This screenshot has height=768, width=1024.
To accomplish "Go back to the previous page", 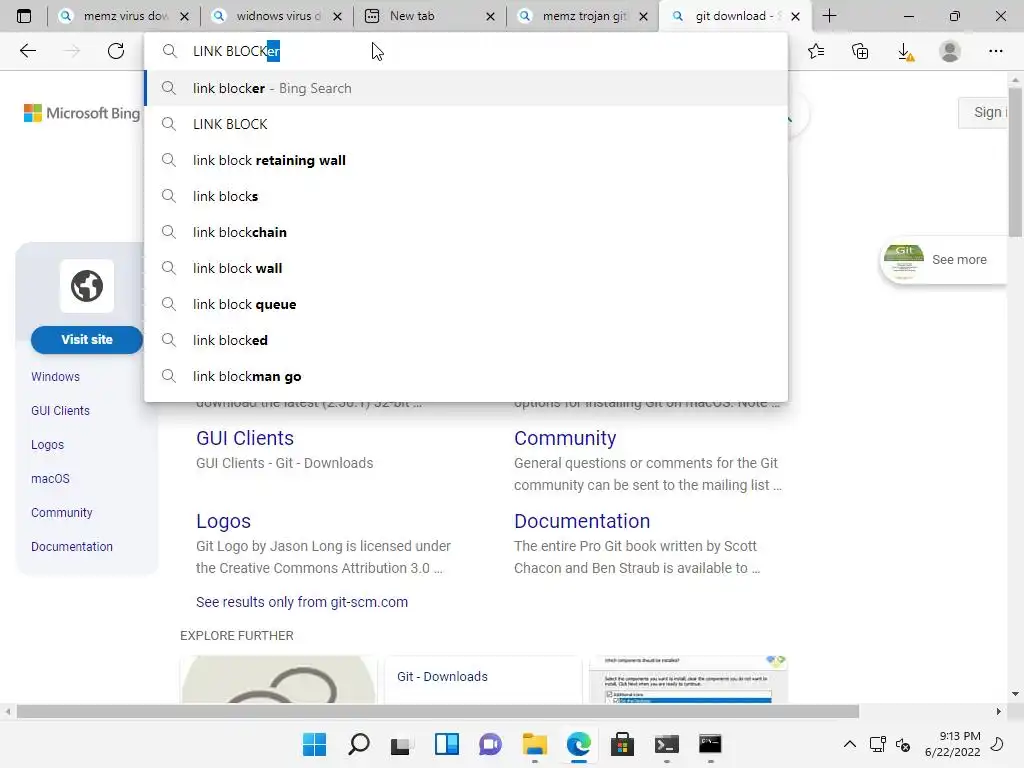I will (27, 51).
